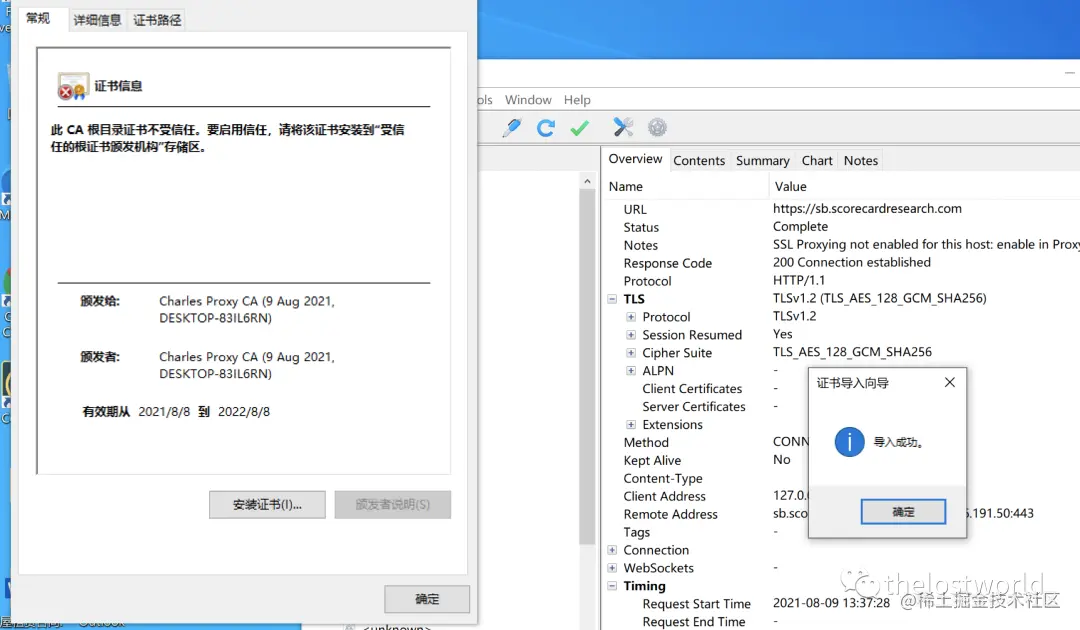This screenshot has width=1080, height=630.
Task: Collapse the Timing node
Action: (612, 586)
